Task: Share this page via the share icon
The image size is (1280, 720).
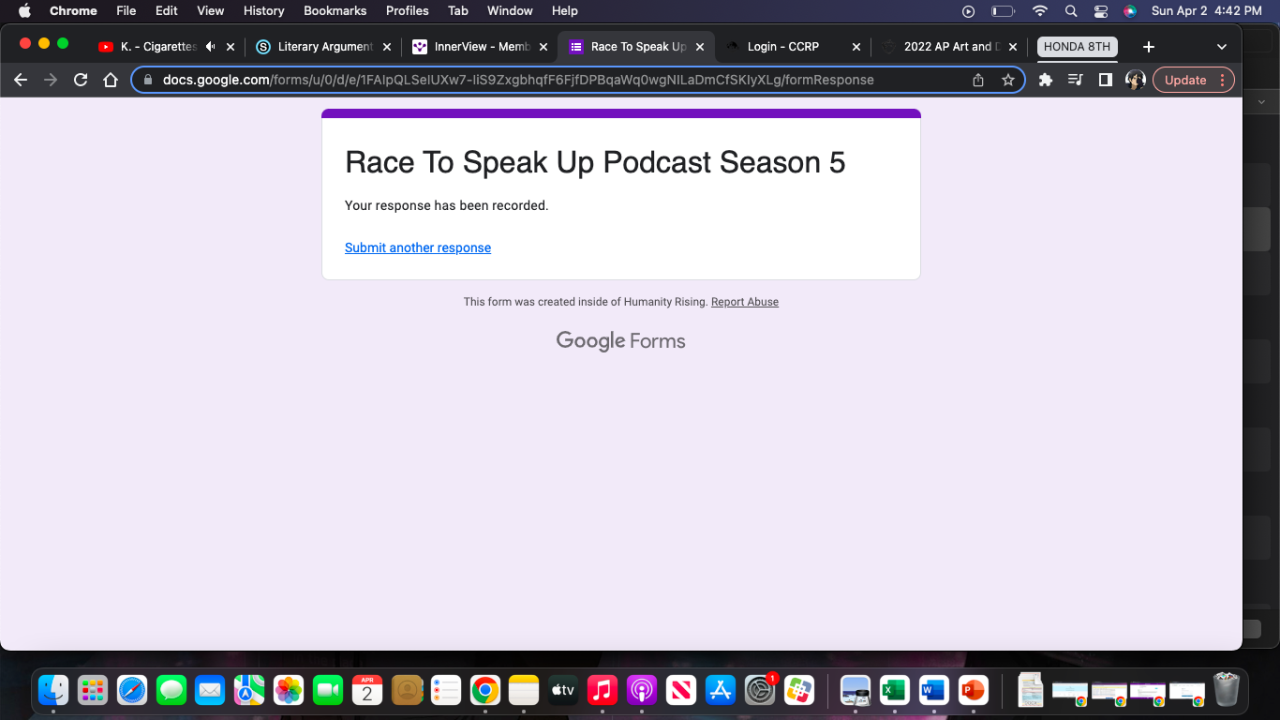Action: point(978,80)
